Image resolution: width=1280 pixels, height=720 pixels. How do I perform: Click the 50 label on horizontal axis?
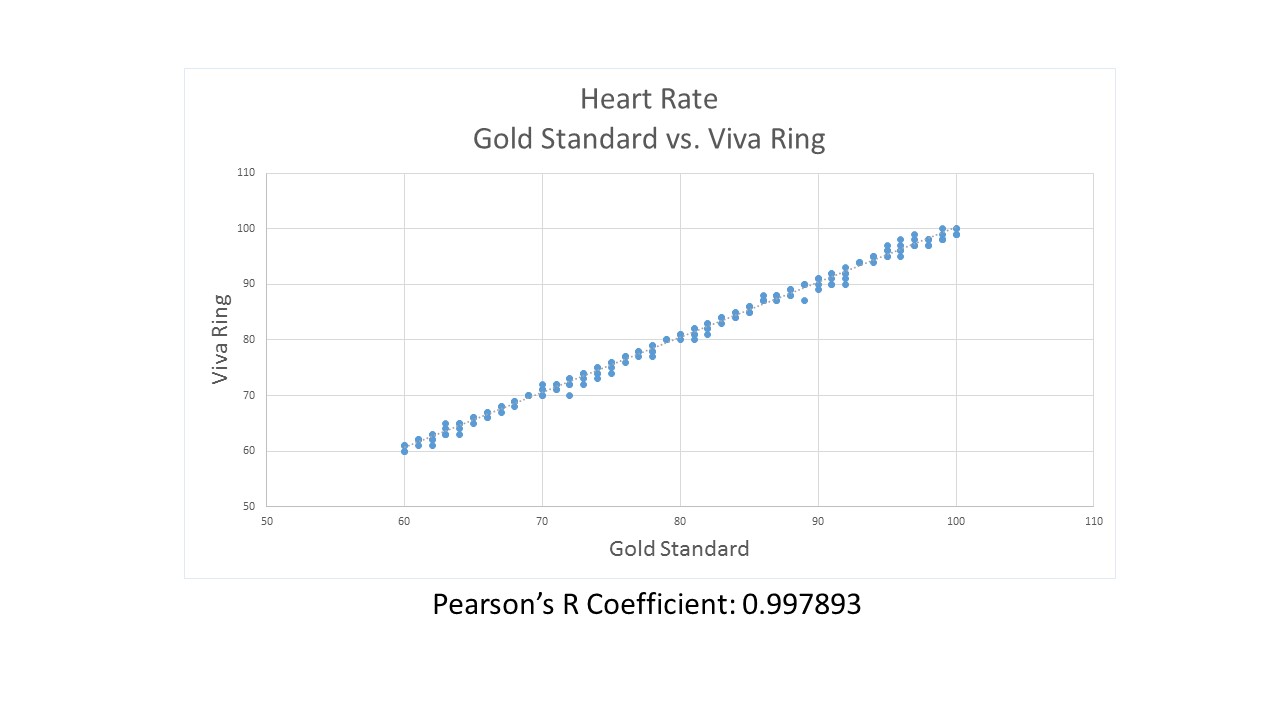click(x=266, y=521)
